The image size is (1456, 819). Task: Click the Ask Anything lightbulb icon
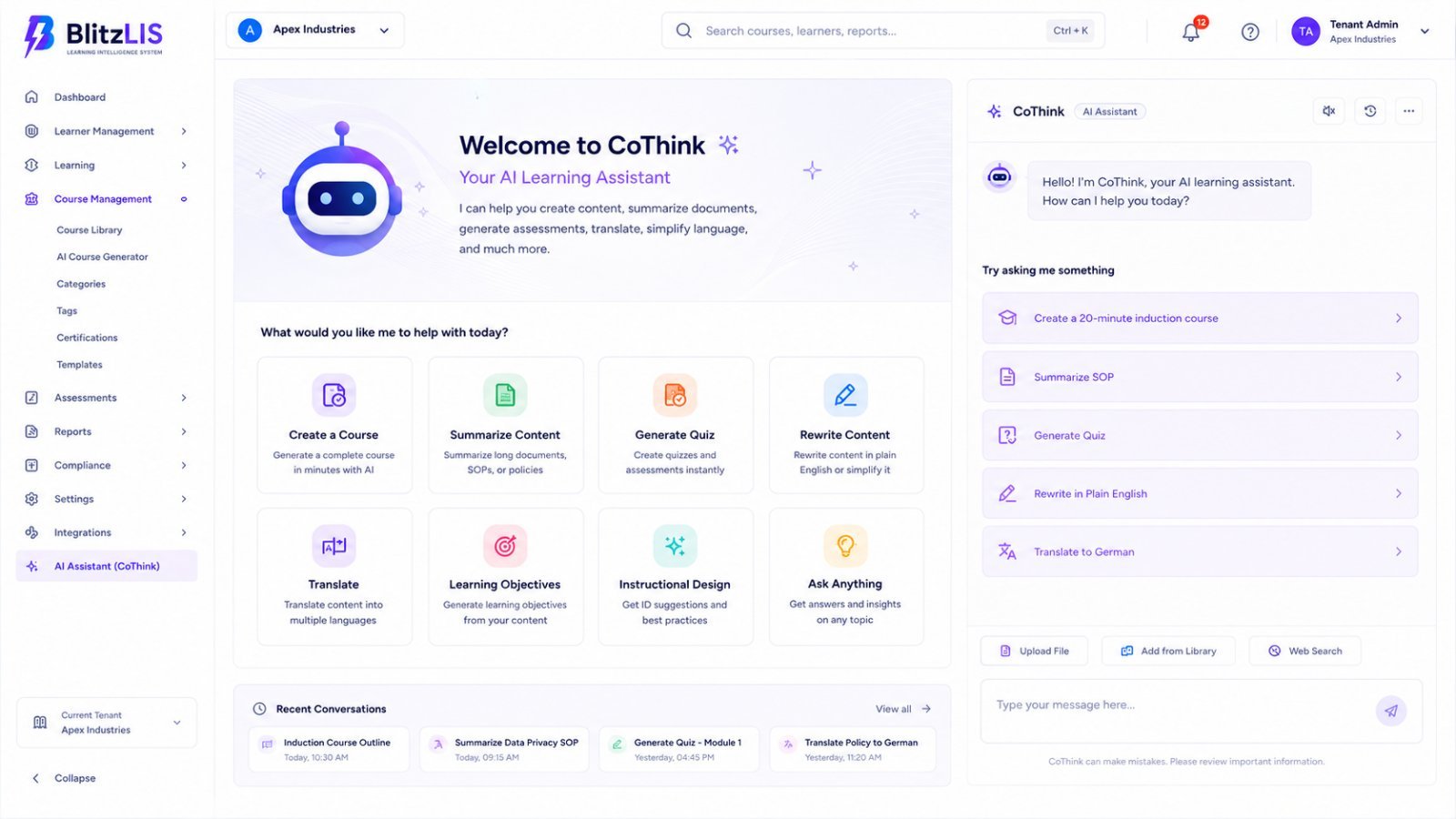coord(845,546)
